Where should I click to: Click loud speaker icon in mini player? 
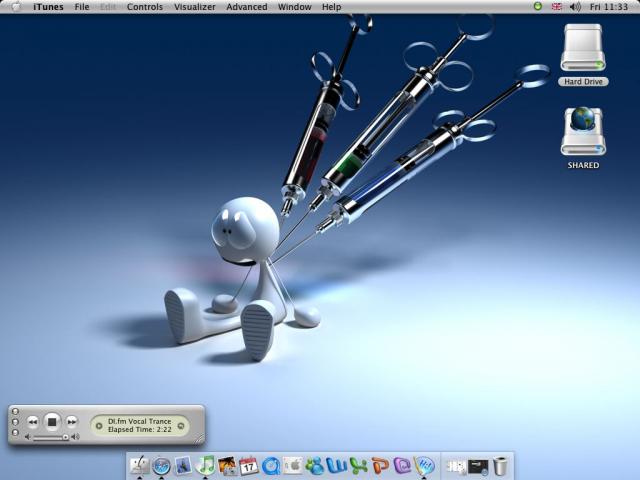pyautogui.click(x=75, y=437)
